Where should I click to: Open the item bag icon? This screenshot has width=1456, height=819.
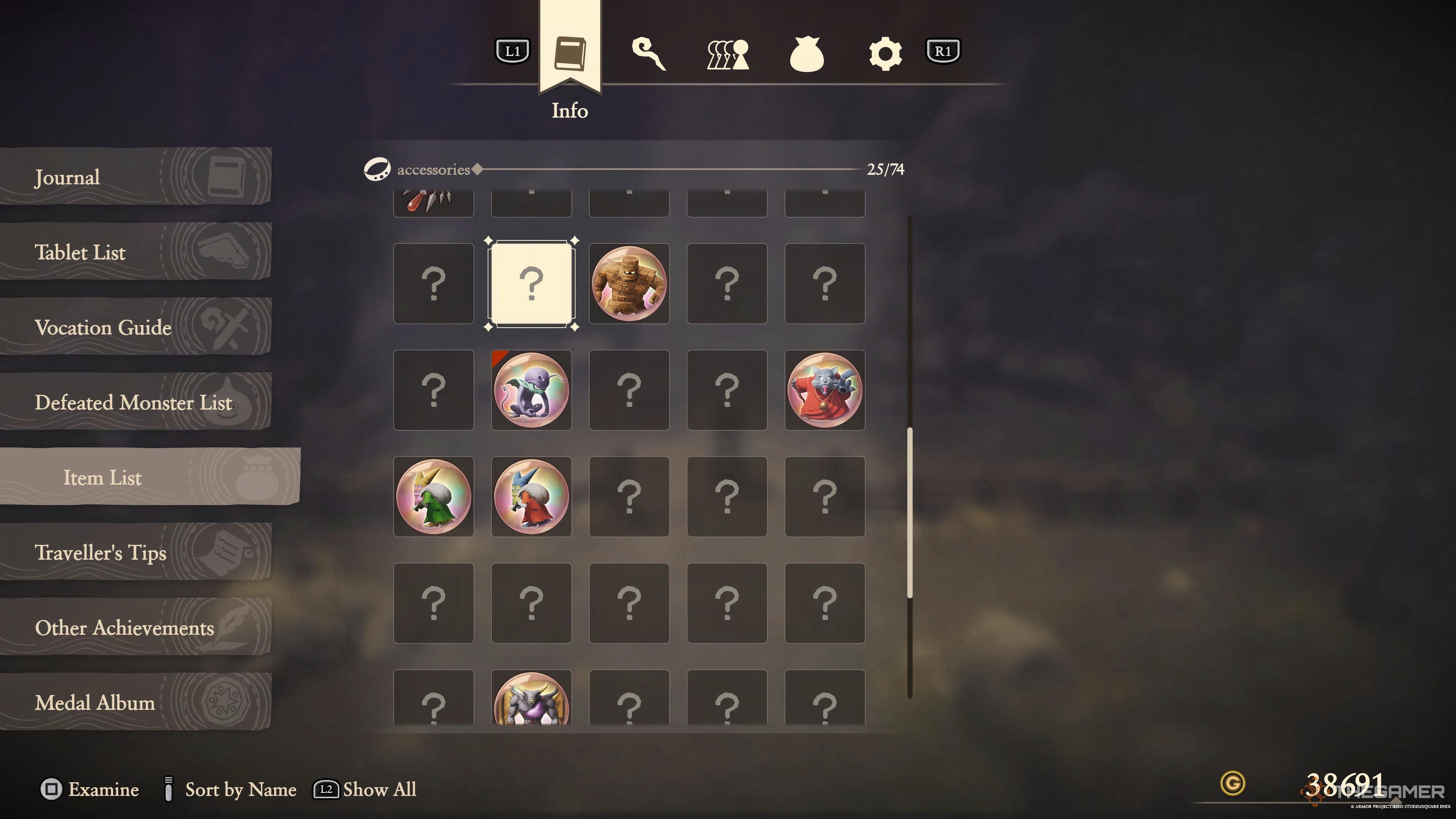[x=806, y=54]
